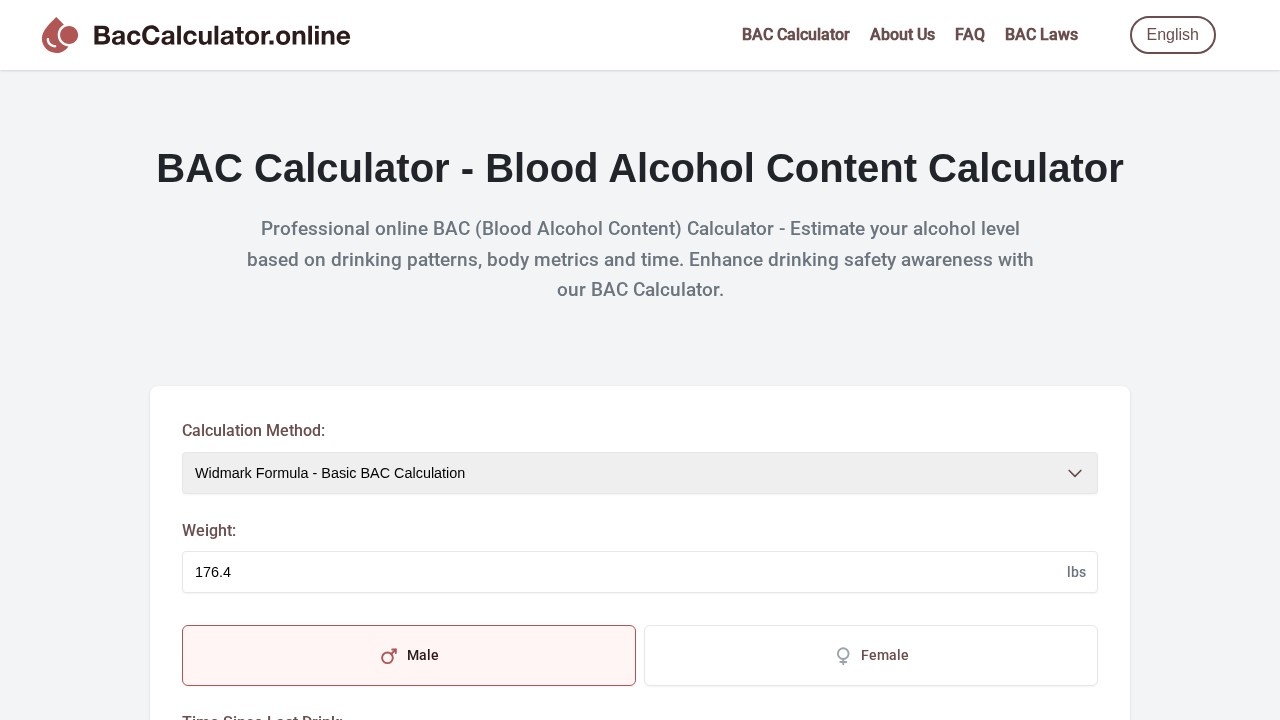This screenshot has height=720, width=1280.
Task: Open the FAQ nav link
Action: 969,35
